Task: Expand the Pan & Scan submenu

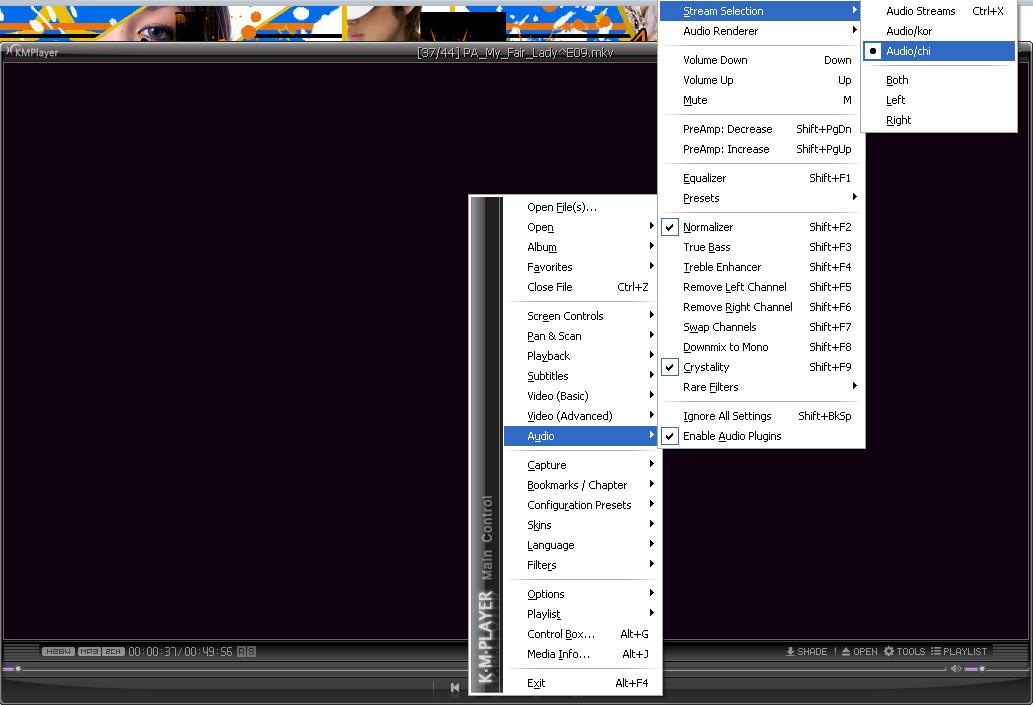Action: coord(580,336)
